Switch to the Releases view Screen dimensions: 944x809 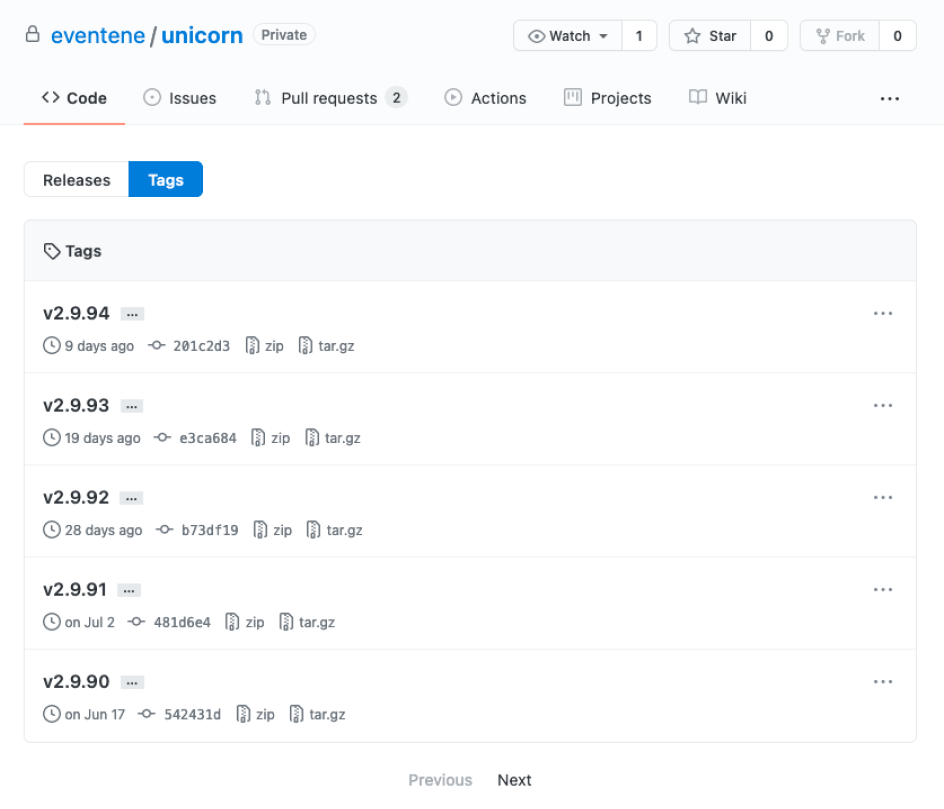tap(76, 179)
